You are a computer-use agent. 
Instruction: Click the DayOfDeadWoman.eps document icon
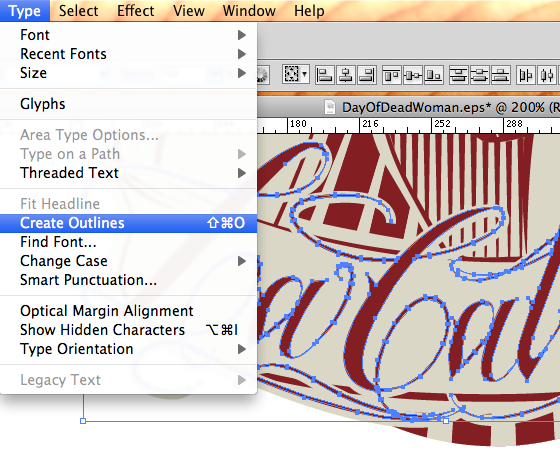click(330, 107)
